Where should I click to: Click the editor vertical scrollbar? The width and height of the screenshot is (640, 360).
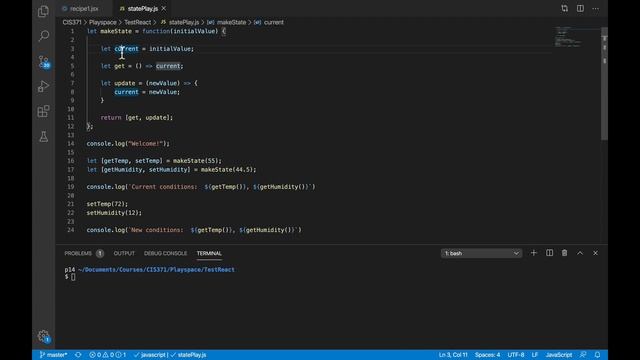[x=604, y=83]
